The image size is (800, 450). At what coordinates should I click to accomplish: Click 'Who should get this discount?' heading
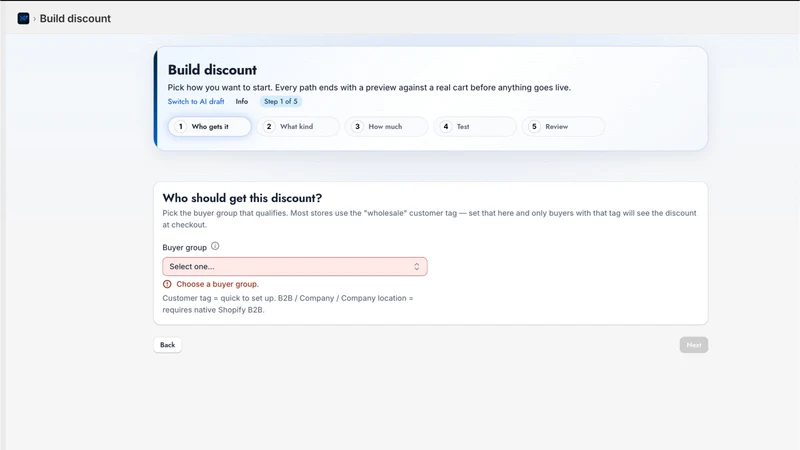click(242, 198)
